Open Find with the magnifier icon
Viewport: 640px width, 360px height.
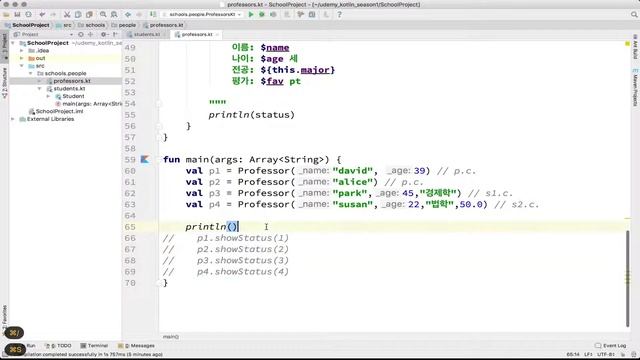103,14
